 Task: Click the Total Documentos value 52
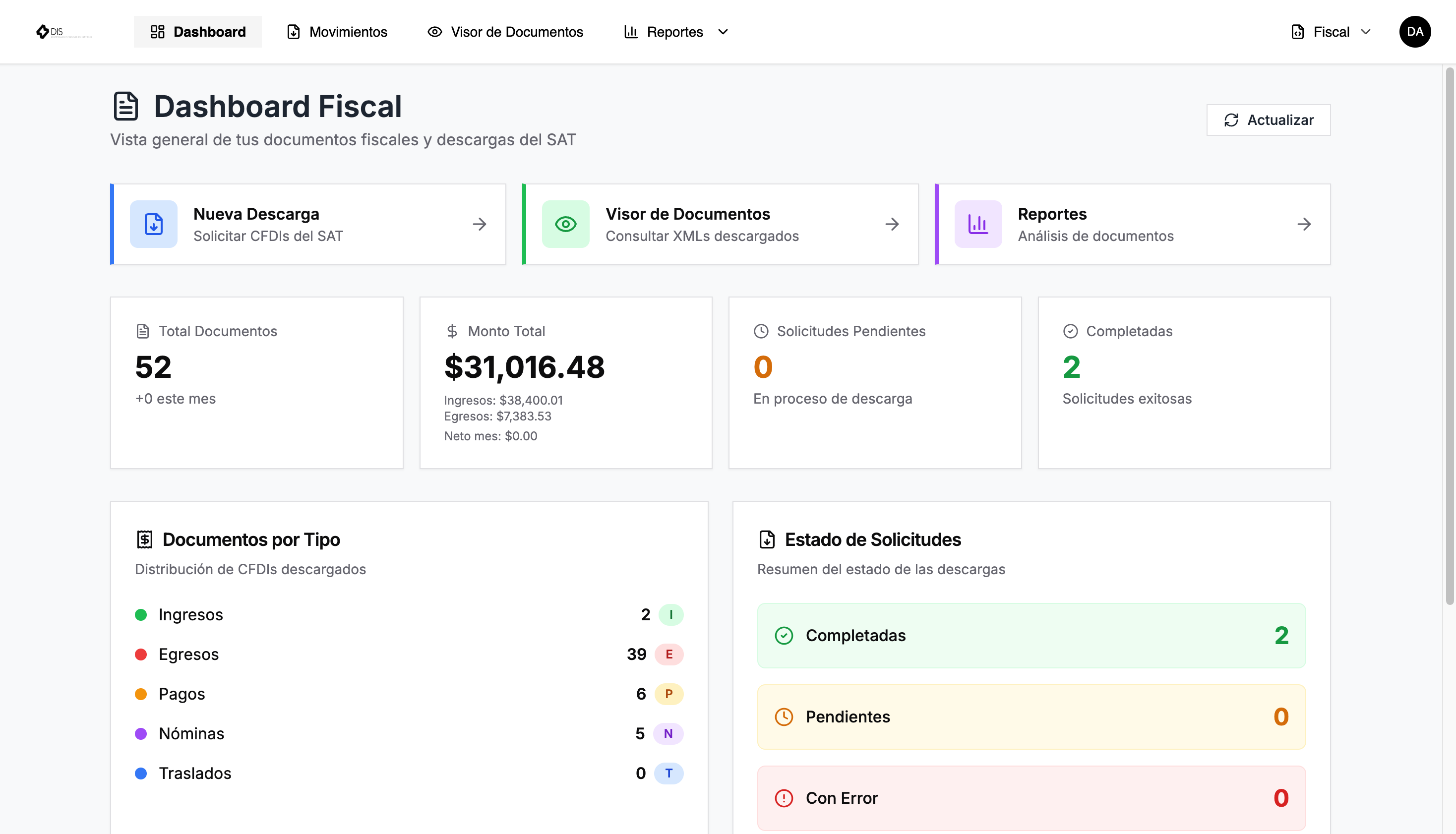click(x=154, y=367)
